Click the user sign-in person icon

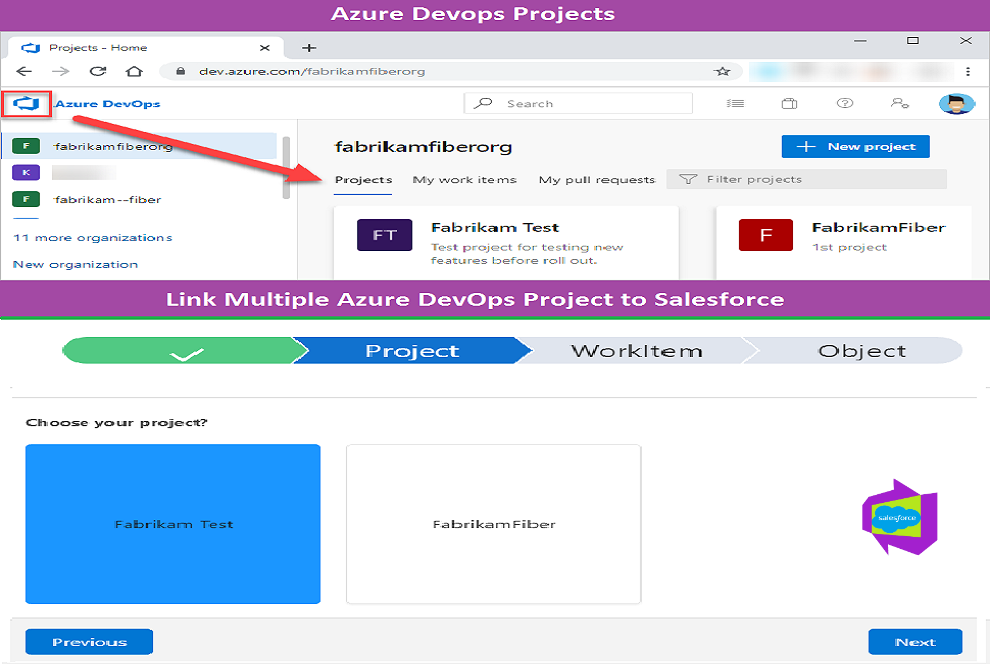[901, 103]
